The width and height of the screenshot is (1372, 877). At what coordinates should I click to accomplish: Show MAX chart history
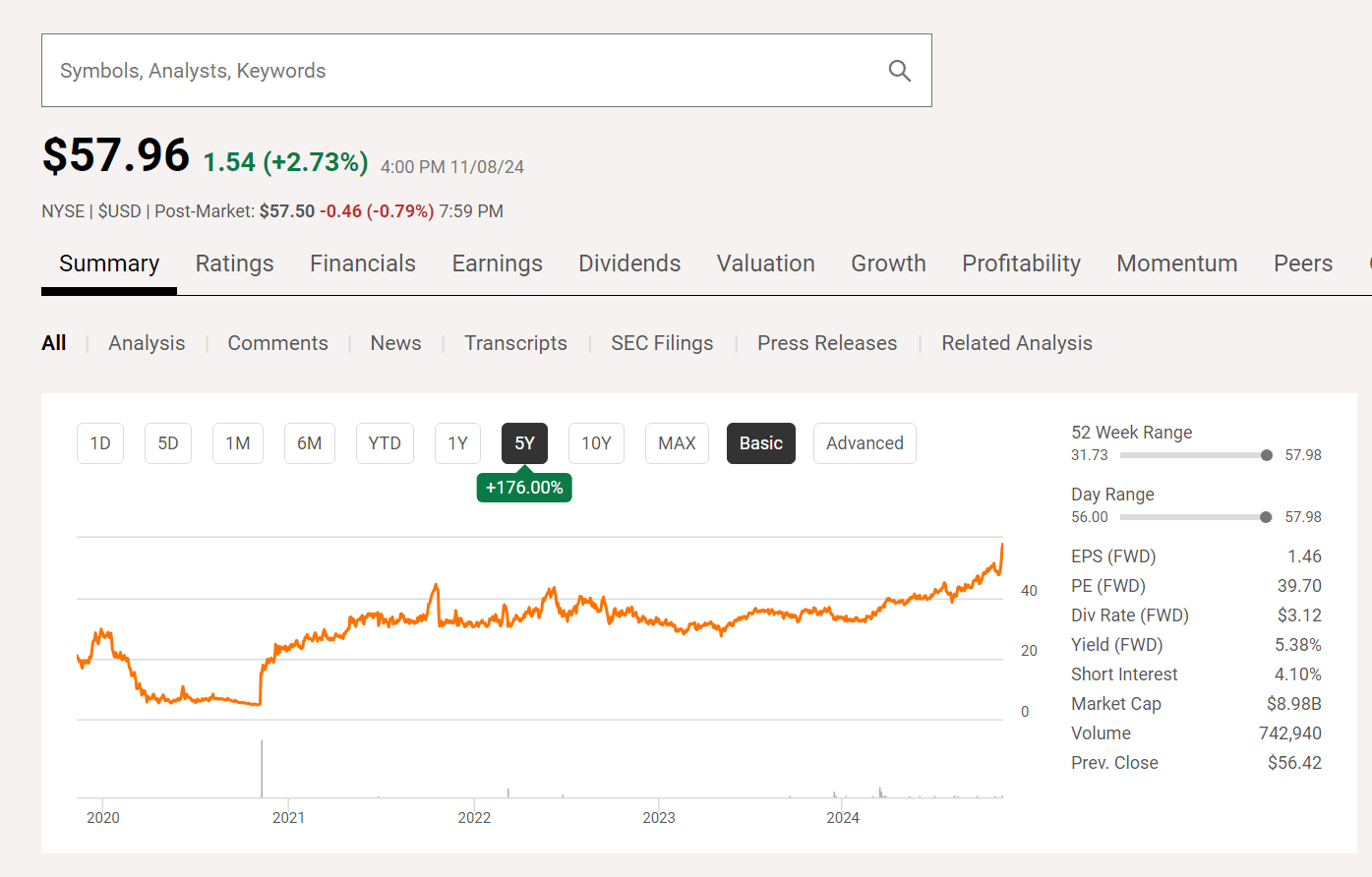pos(677,443)
